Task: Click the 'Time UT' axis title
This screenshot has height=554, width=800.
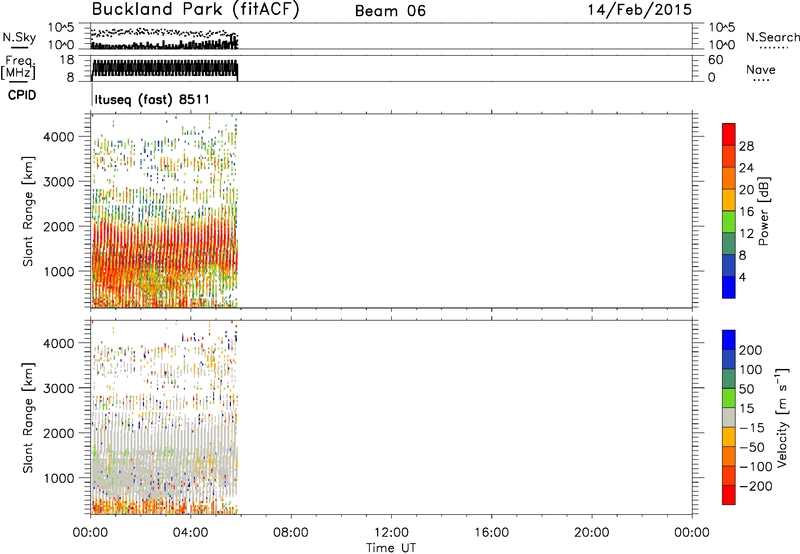Action: pos(391,548)
